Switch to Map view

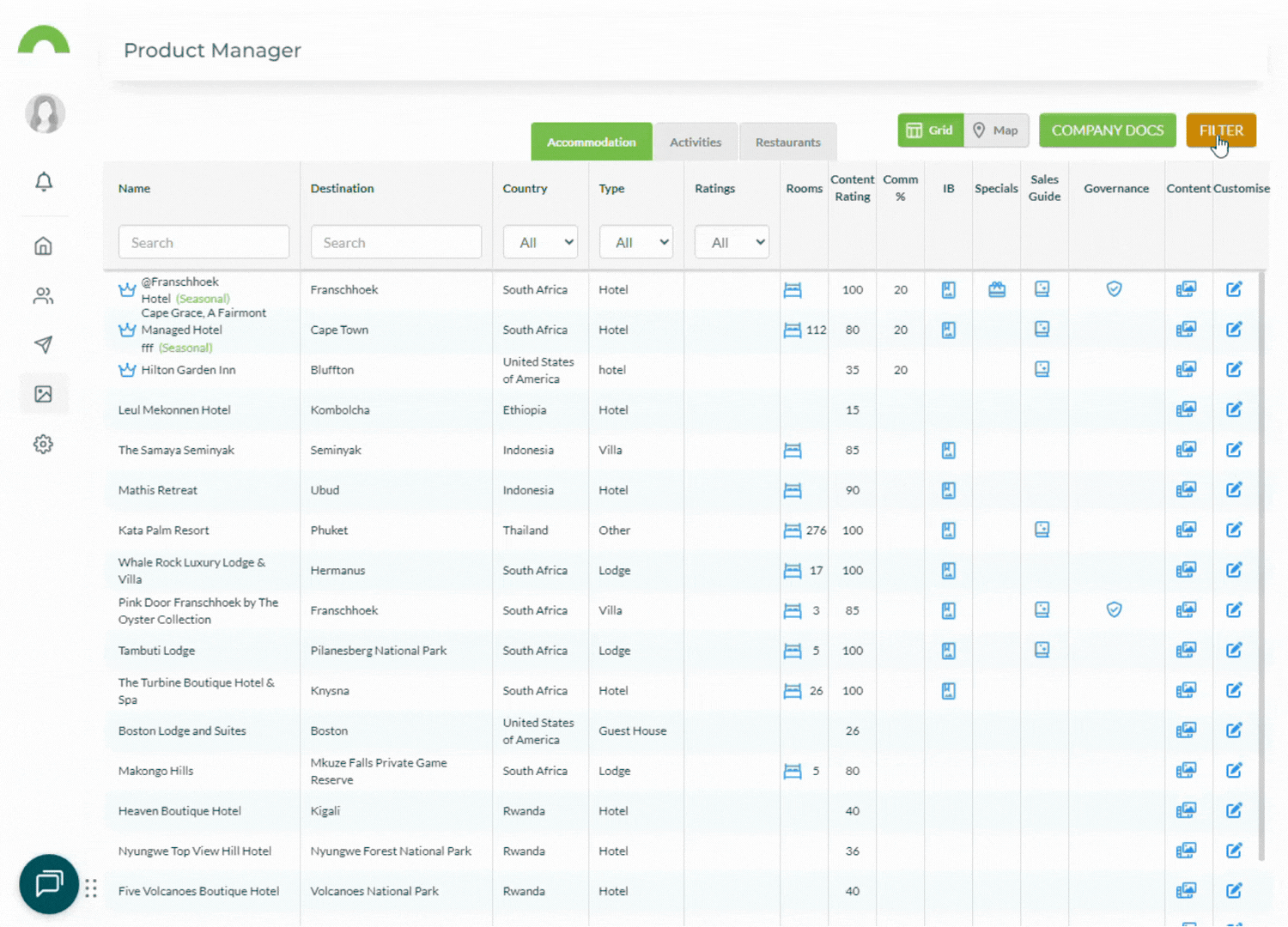[996, 130]
